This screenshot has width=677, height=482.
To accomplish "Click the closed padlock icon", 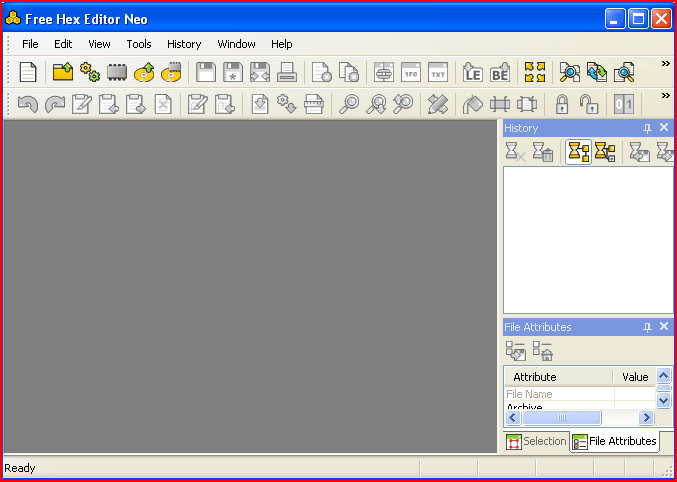I will [561, 105].
